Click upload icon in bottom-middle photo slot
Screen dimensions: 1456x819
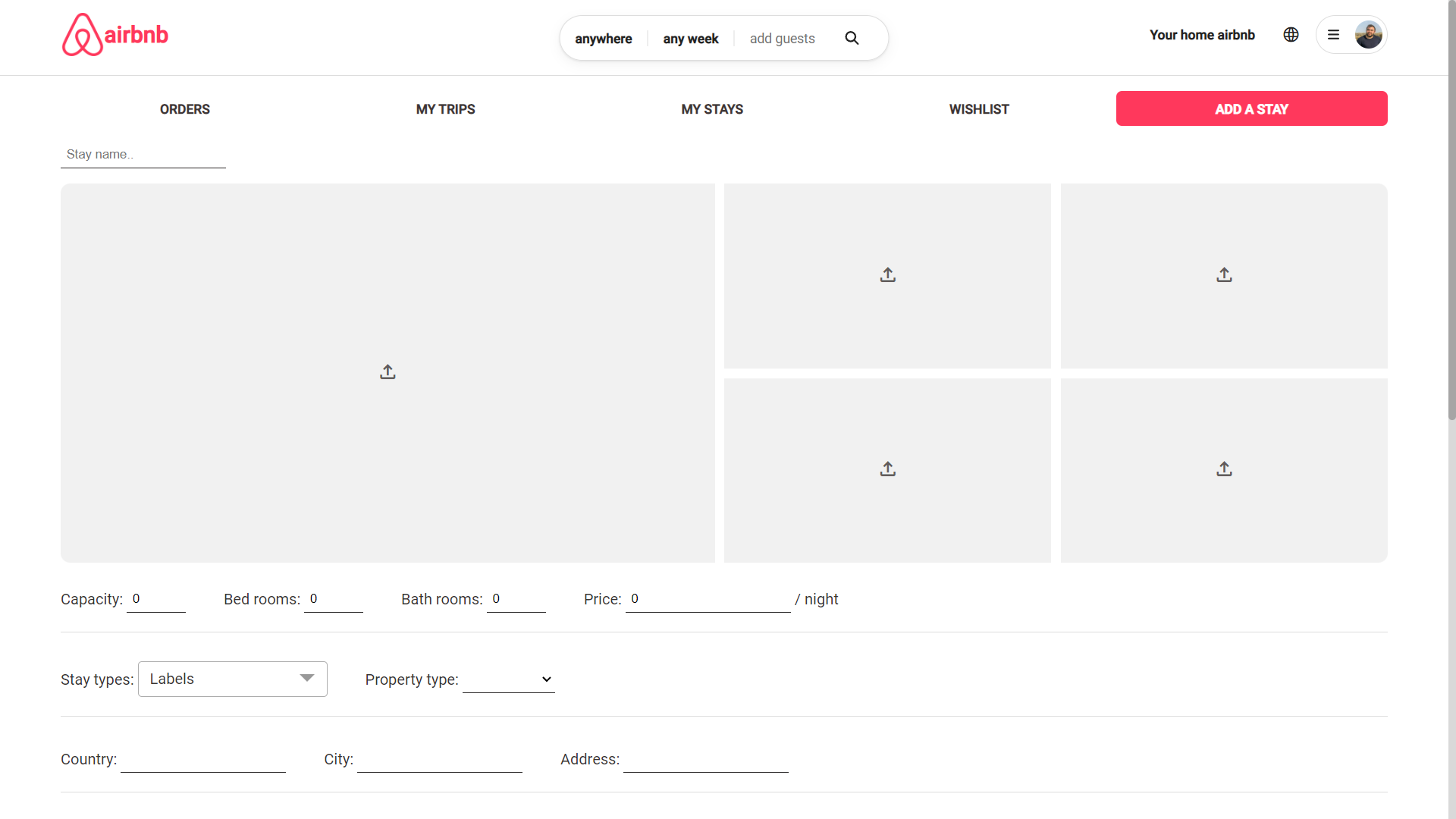coord(887,469)
